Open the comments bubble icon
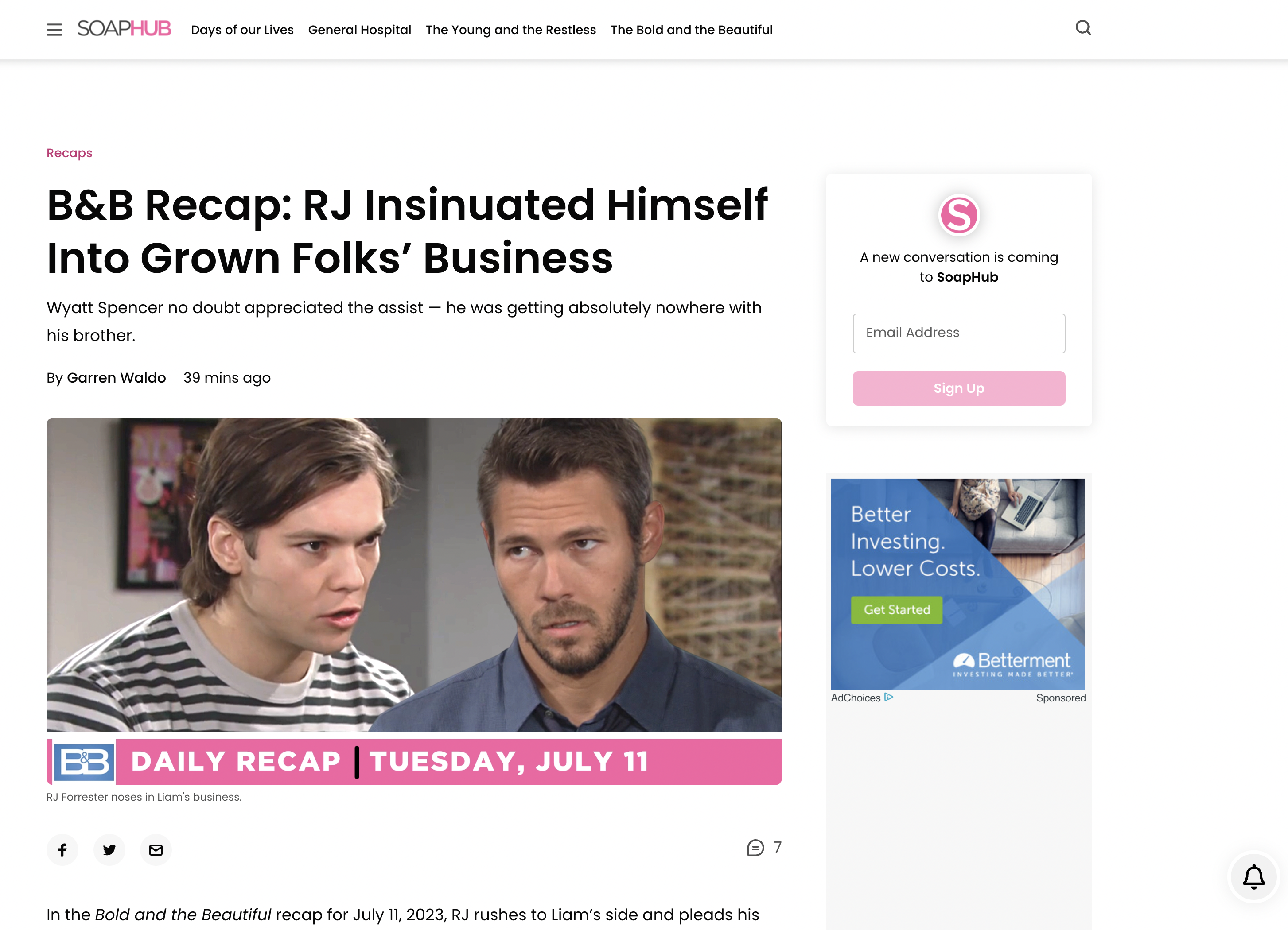This screenshot has width=1288, height=930. pos(755,848)
